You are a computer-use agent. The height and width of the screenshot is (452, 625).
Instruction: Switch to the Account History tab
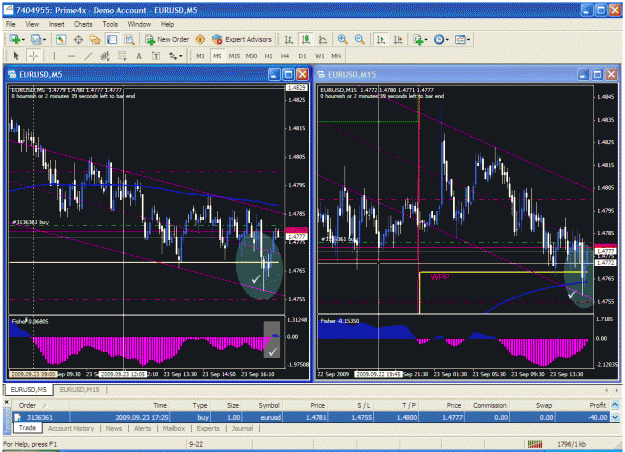click(x=71, y=428)
